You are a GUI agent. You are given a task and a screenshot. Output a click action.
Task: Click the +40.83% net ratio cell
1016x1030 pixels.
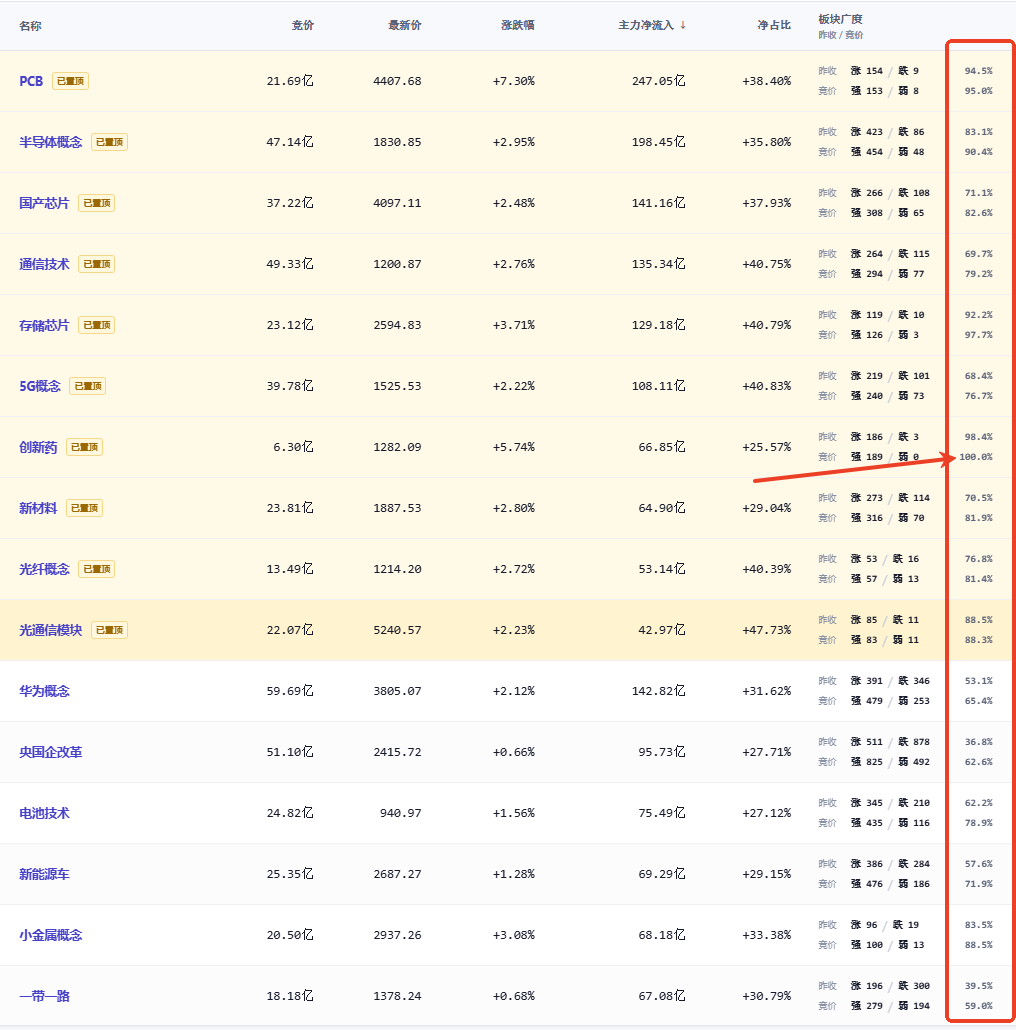coord(766,386)
